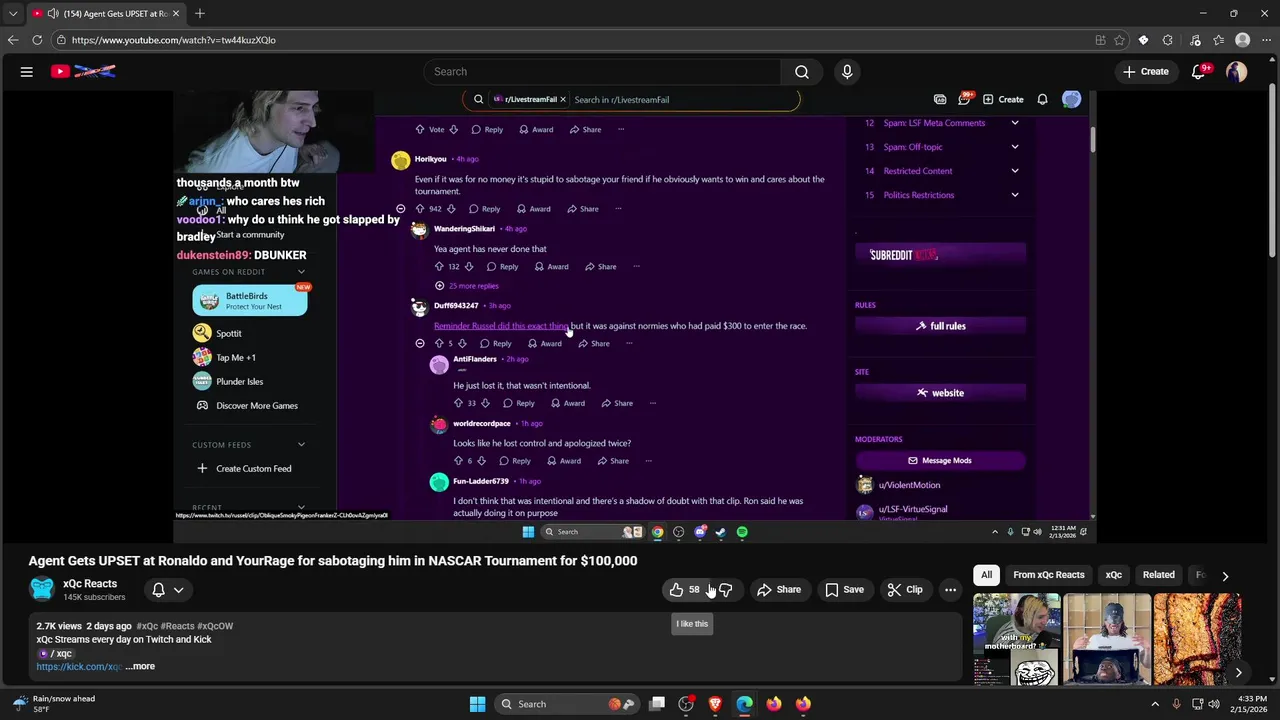1280x720 pixels.
Task: Go to the YouTube home logo
Action: [x=85, y=71]
